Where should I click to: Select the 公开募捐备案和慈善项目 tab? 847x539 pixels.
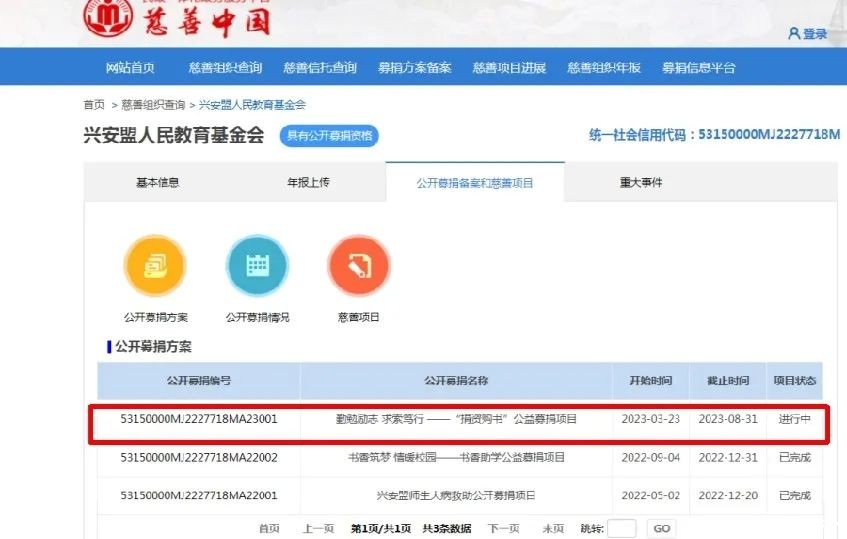[x=475, y=183]
